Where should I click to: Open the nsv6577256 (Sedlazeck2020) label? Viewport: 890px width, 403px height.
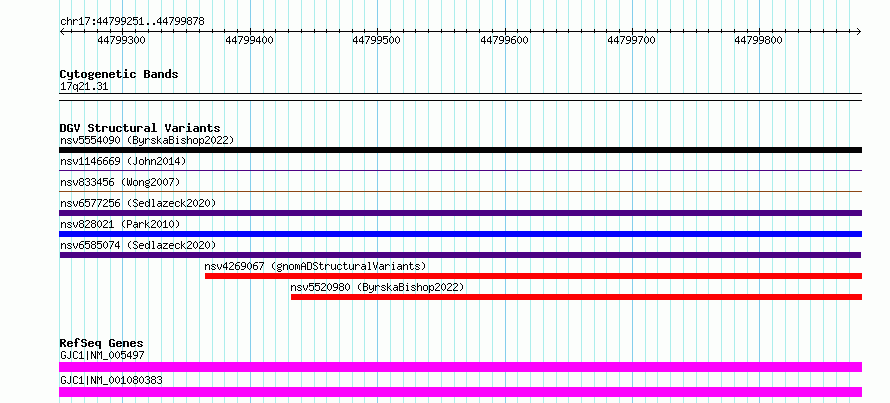click(x=138, y=203)
